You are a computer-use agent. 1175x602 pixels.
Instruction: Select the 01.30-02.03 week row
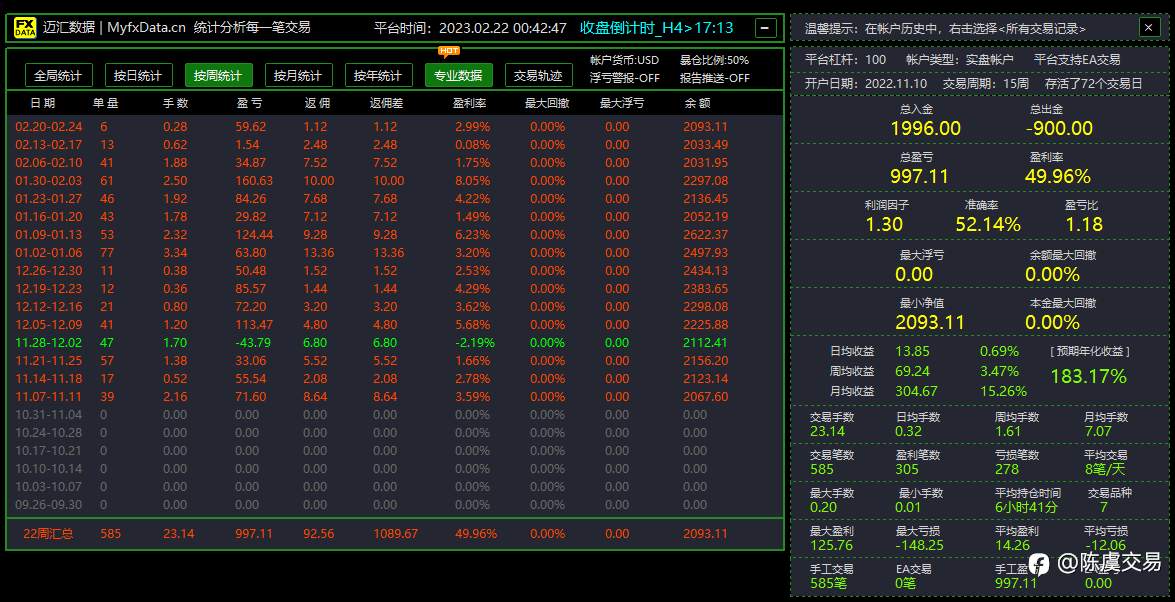click(395, 181)
